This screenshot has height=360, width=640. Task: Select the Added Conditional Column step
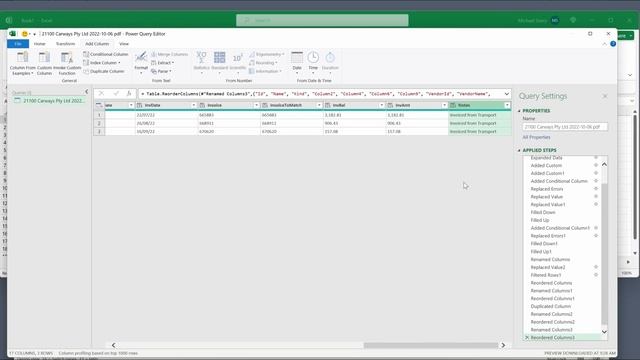pos(559,181)
